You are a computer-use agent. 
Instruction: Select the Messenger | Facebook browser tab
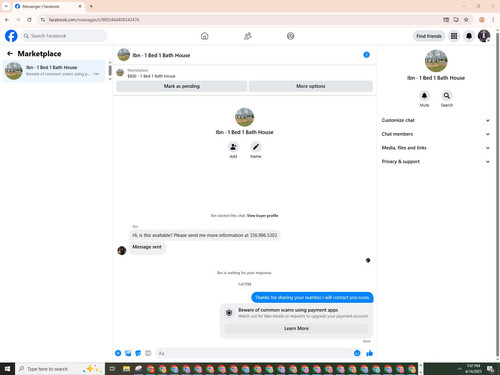(x=48, y=6)
